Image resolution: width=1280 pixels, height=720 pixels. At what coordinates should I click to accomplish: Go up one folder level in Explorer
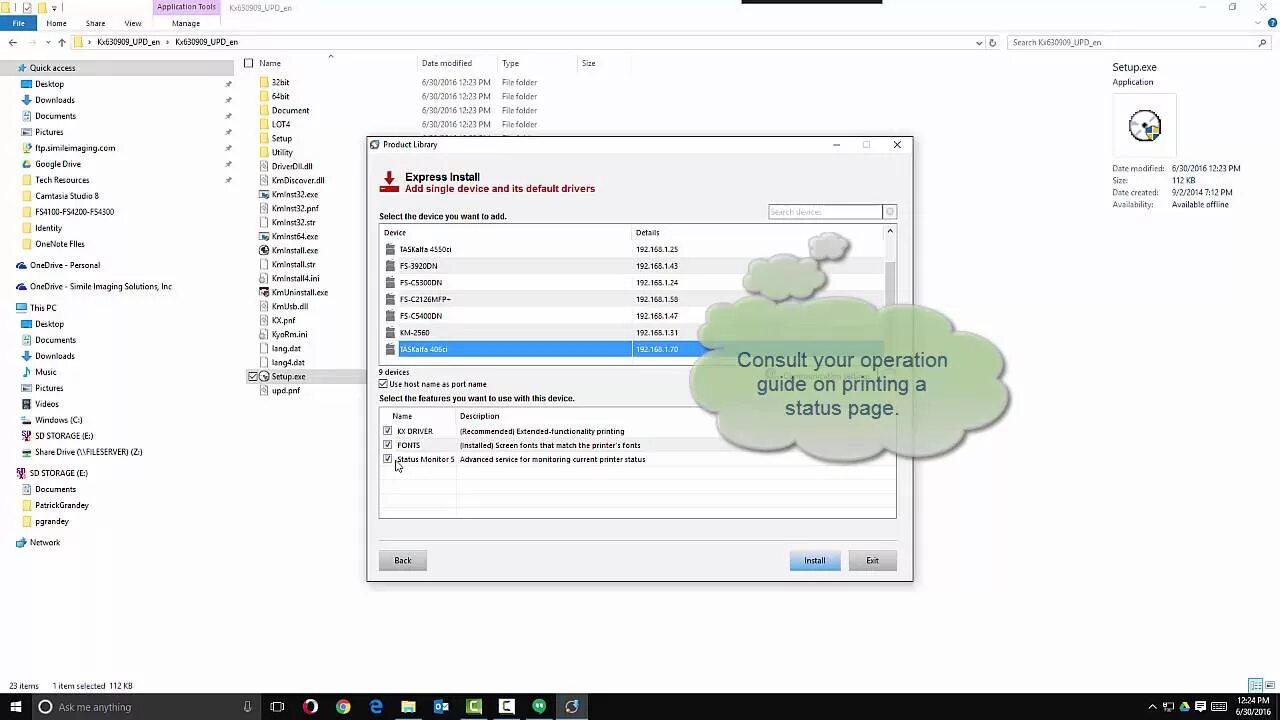(62, 42)
